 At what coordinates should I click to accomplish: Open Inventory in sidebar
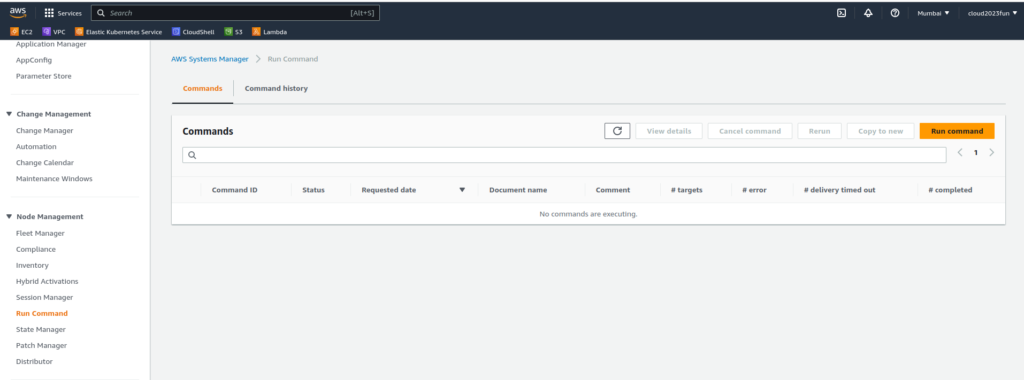tap(32, 265)
